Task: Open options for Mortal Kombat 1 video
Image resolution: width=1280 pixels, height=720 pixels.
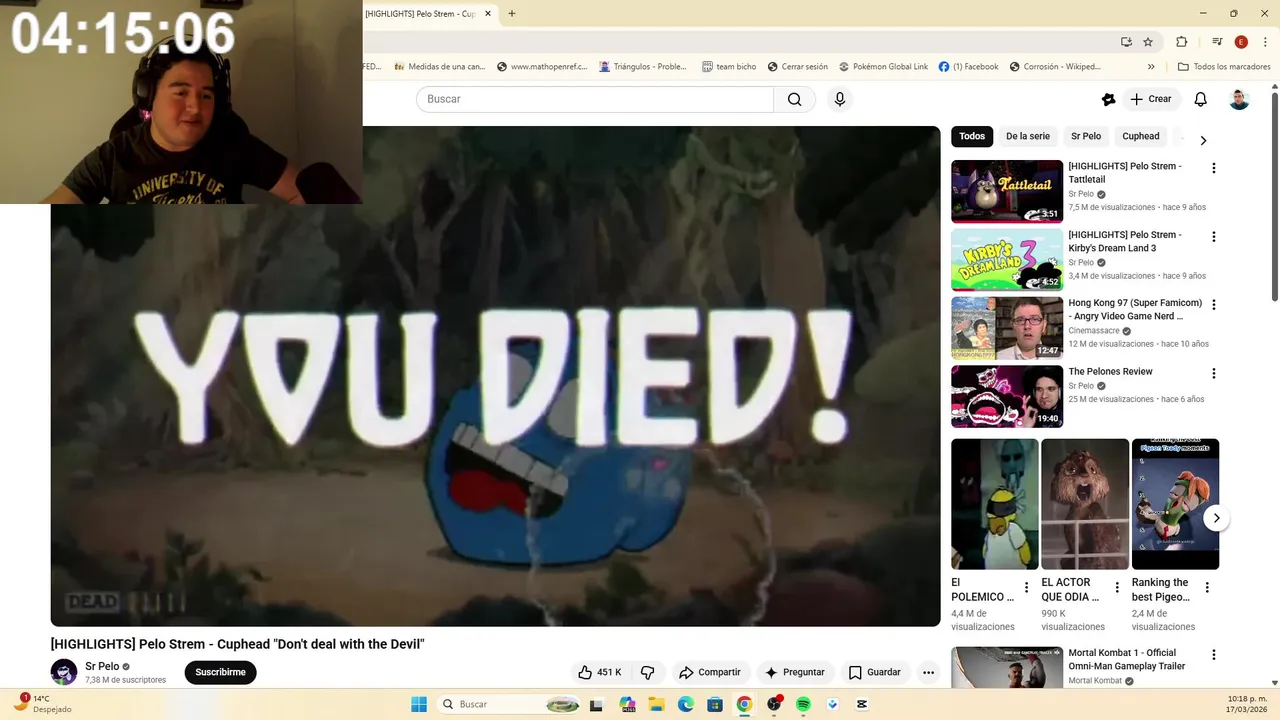Action: 1214,655
